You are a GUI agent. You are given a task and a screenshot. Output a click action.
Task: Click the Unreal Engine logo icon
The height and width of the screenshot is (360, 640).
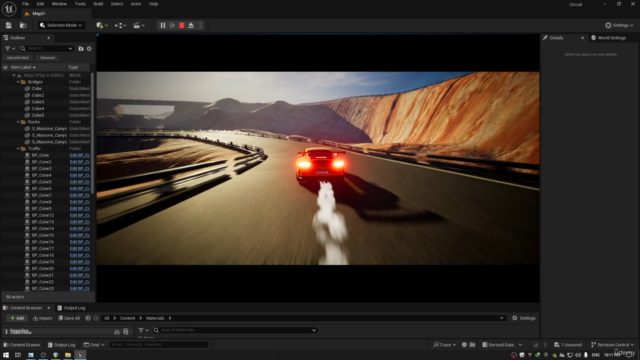[9, 9]
